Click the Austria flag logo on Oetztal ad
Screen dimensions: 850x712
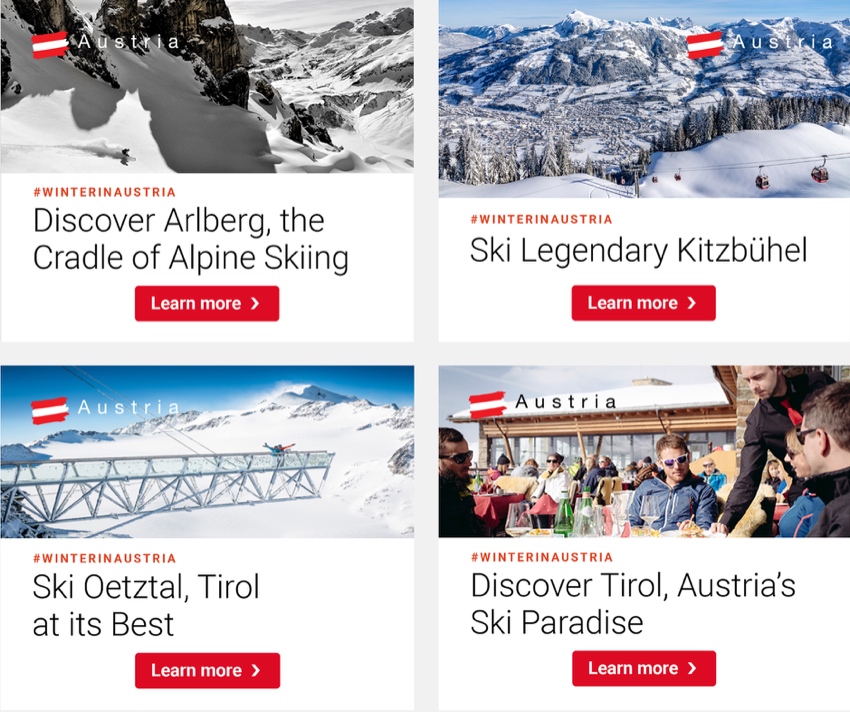[x=50, y=410]
